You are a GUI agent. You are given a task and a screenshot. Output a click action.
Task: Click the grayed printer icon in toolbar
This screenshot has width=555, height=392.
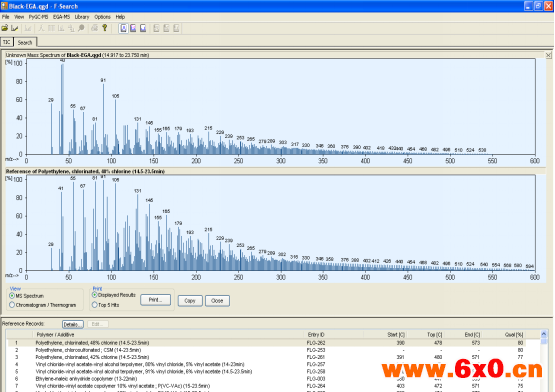coord(95,28)
